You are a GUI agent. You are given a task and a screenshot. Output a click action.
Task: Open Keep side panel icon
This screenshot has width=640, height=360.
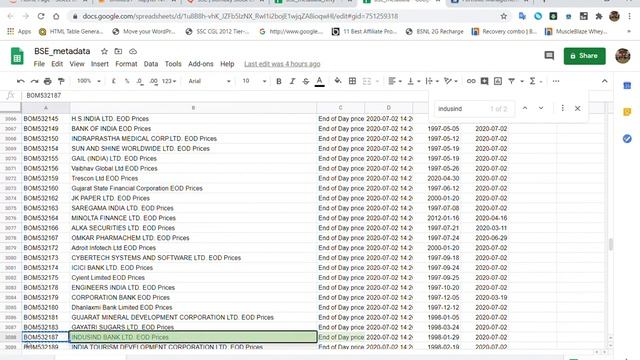627,112
